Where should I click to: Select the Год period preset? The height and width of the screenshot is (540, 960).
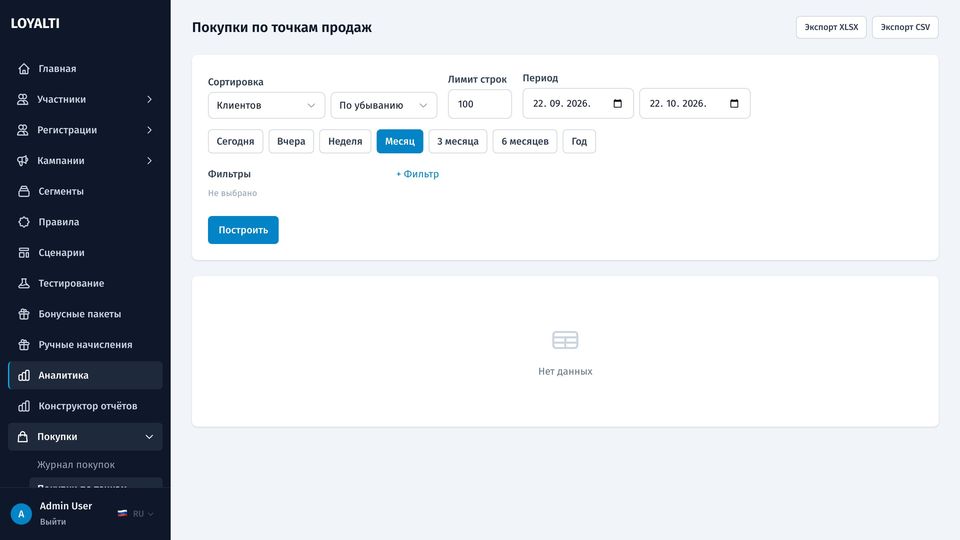[579, 141]
